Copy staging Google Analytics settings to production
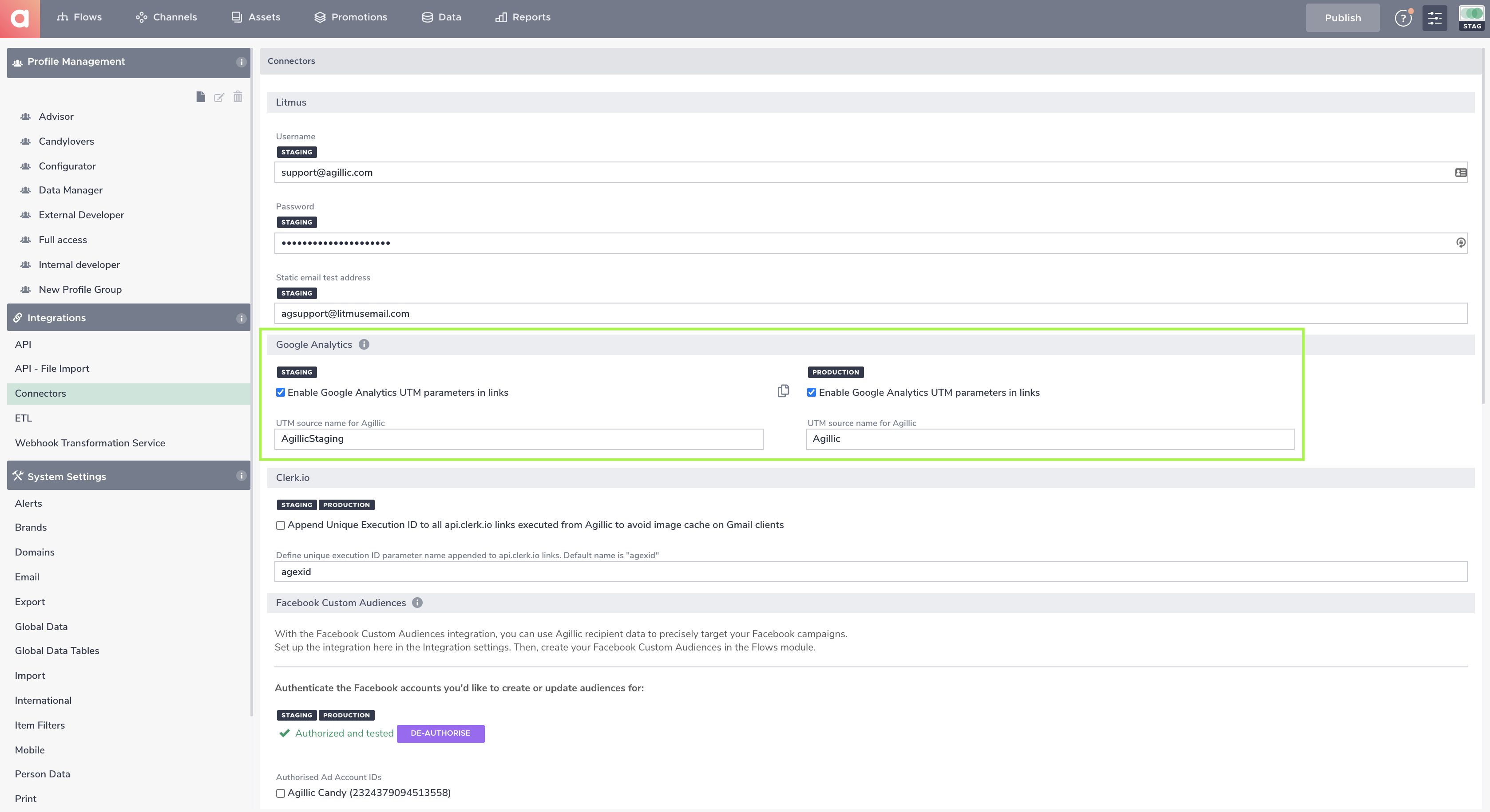Image resolution: width=1490 pixels, height=812 pixels. 783,391
